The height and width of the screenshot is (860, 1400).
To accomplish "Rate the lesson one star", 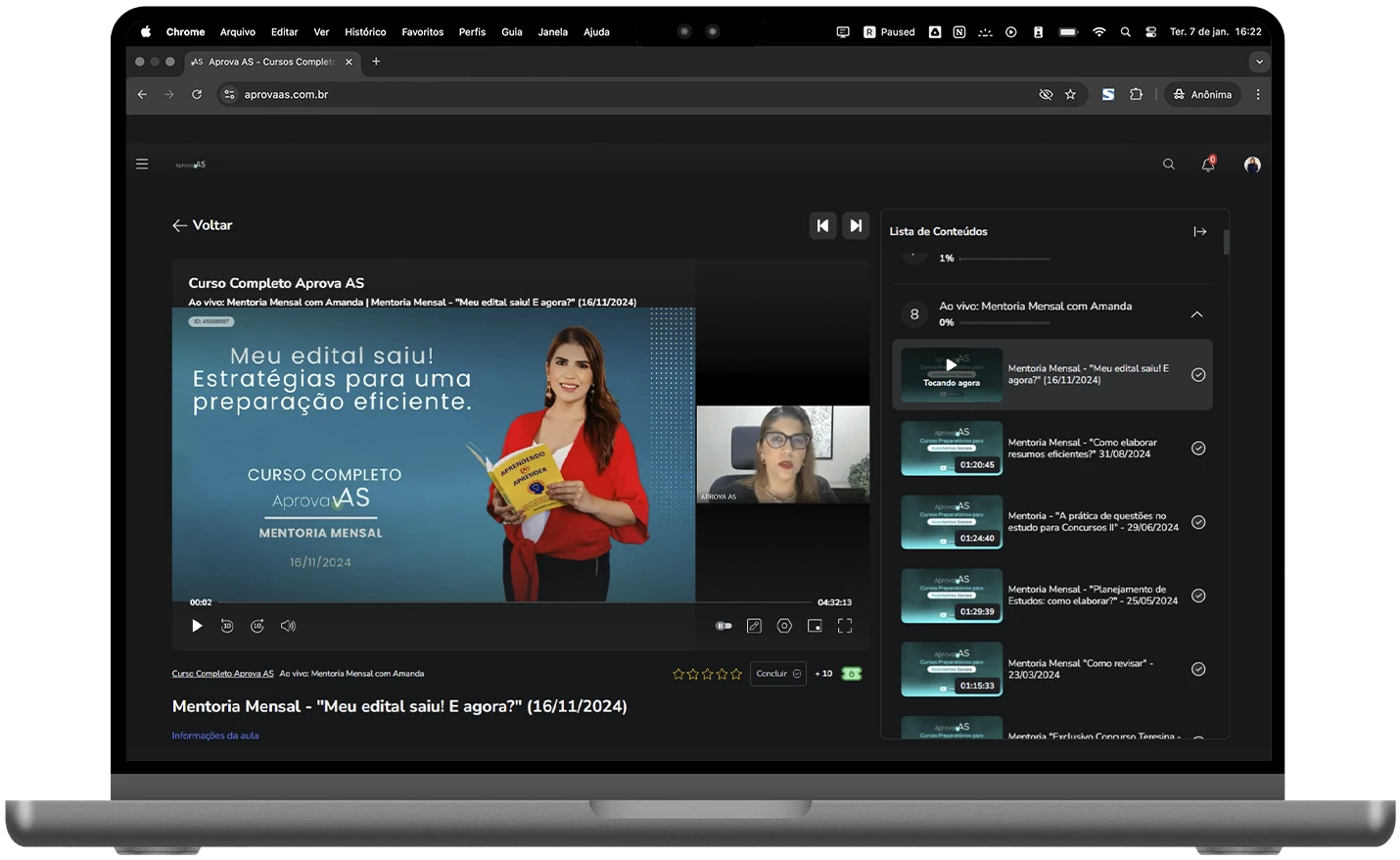I will tap(678, 674).
